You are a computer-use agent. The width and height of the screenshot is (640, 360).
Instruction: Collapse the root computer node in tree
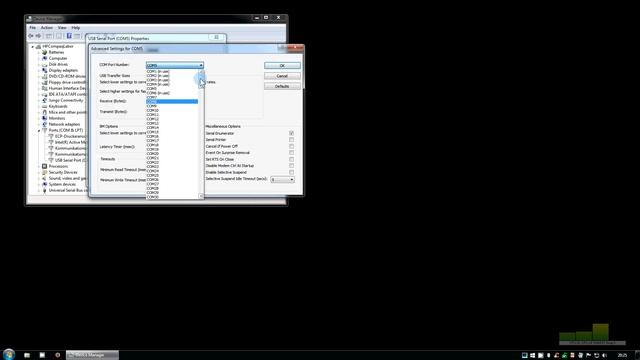point(33,47)
